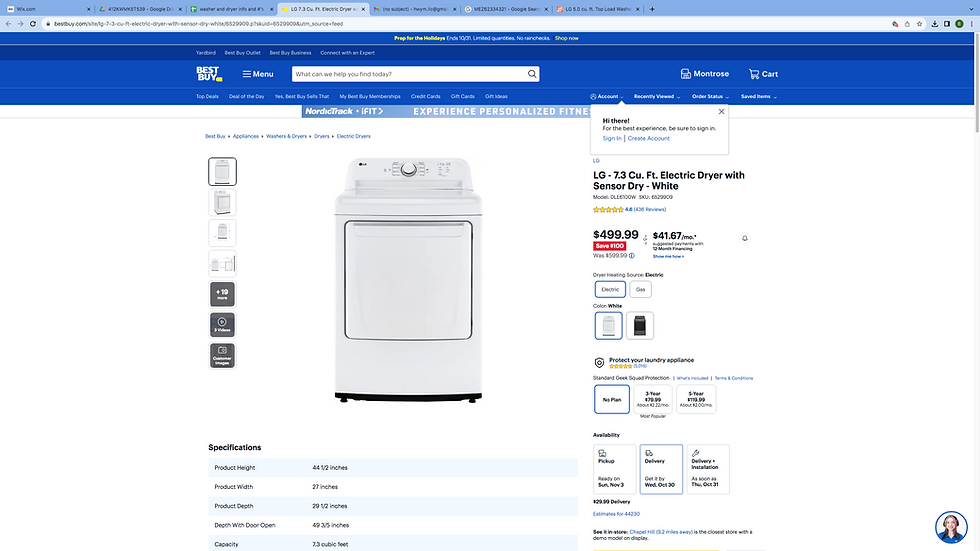Select the Delivery availability option
The height and width of the screenshot is (551, 980).
(661, 469)
